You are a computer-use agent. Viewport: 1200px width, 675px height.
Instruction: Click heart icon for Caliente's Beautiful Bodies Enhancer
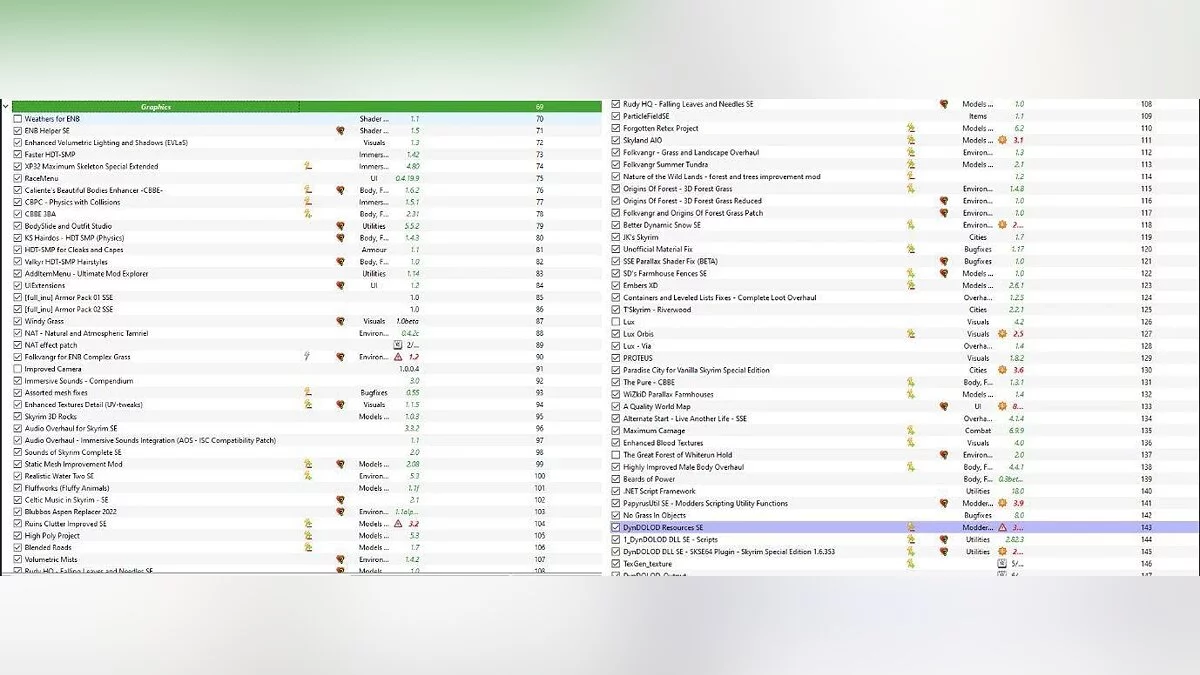tap(340, 190)
